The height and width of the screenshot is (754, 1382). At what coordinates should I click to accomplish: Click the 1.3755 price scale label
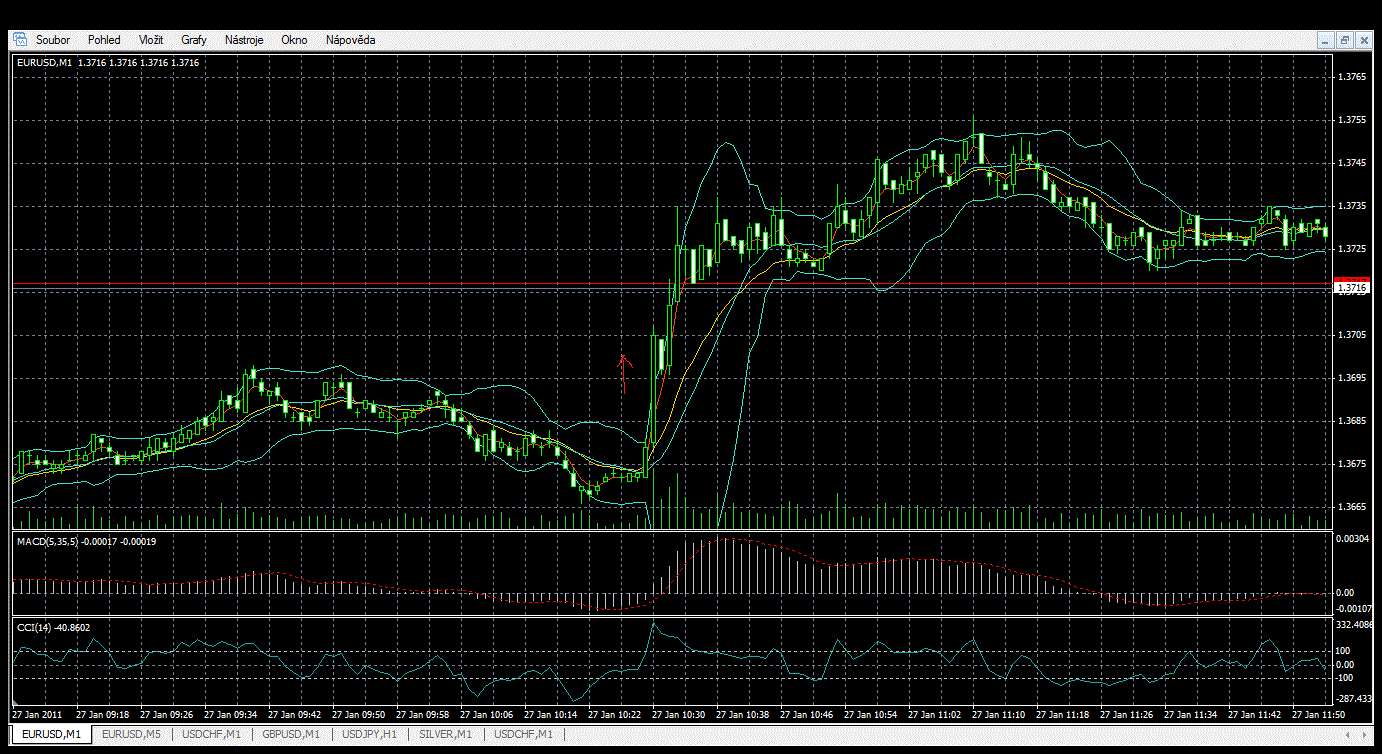1351,120
